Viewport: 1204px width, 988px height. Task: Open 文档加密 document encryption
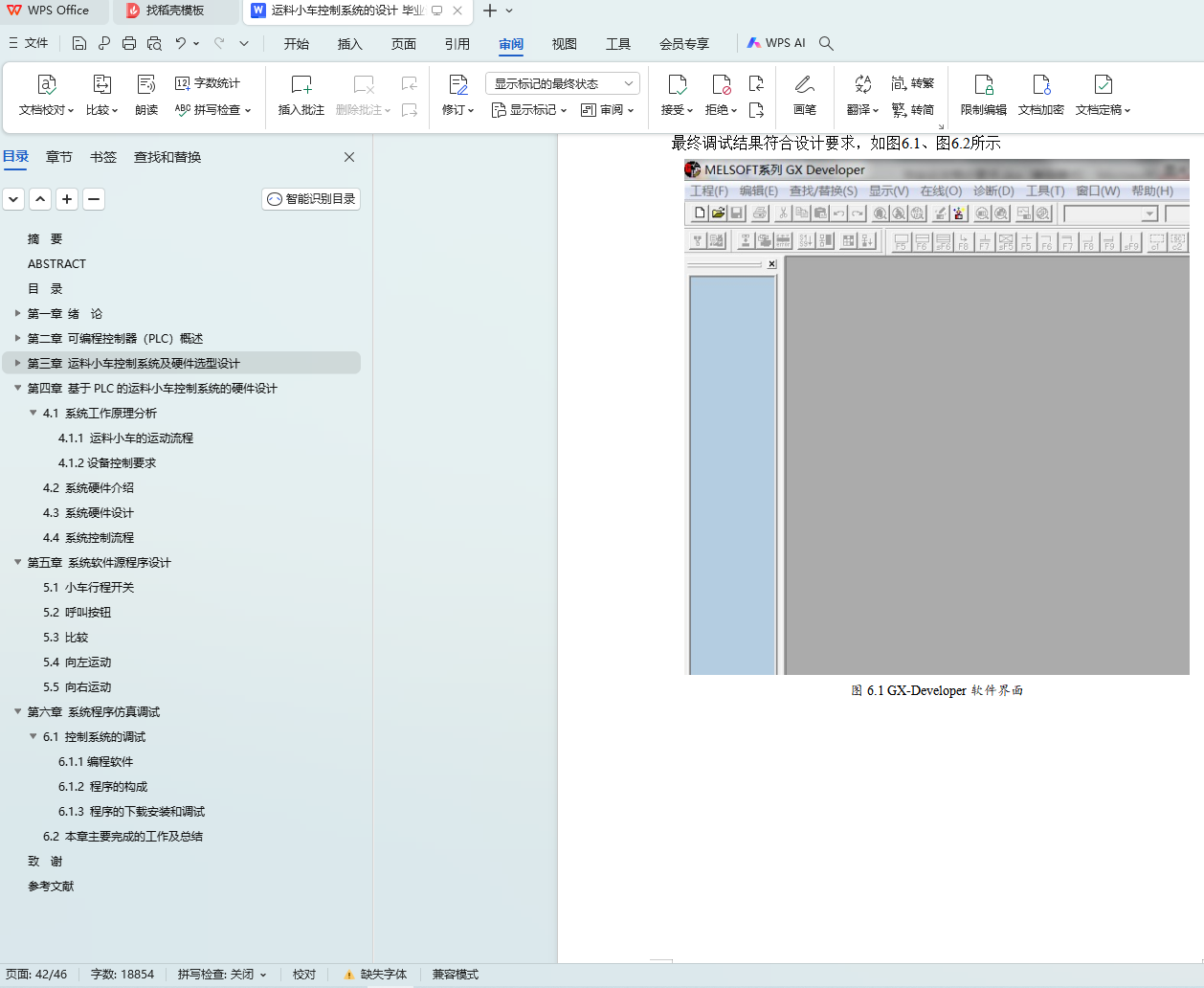1041,95
